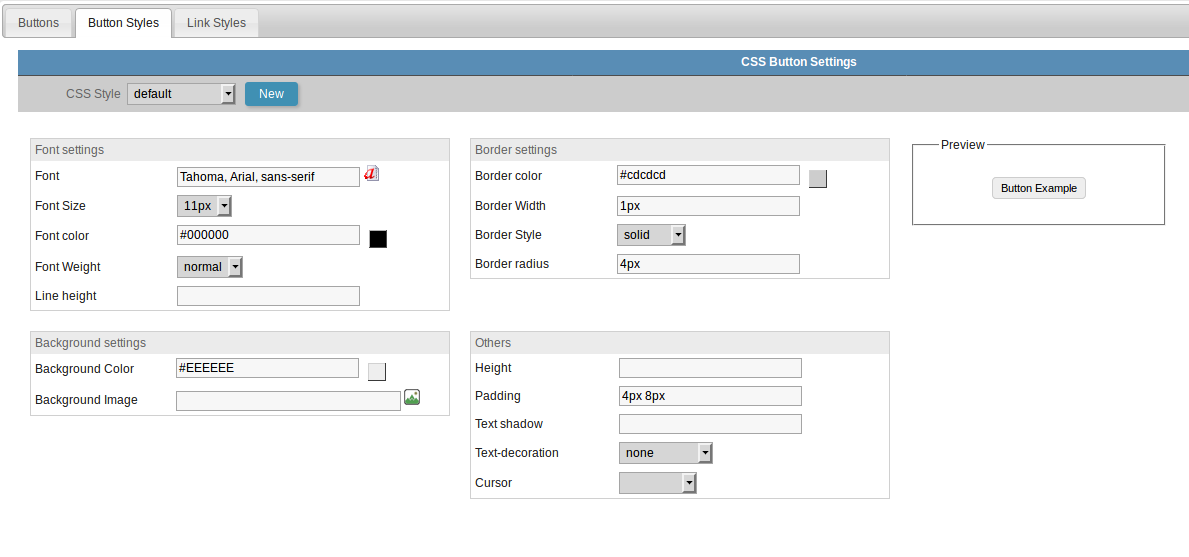Click the Button Example preview button

1038,188
